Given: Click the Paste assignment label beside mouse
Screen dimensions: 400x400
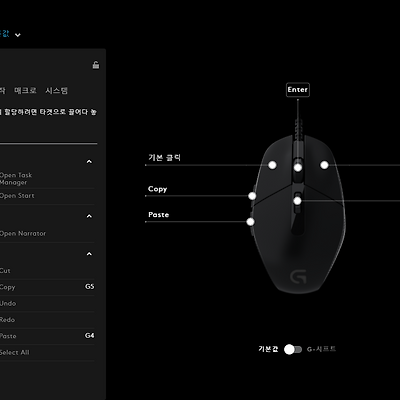Looking at the screenshot, I should [x=158, y=215].
